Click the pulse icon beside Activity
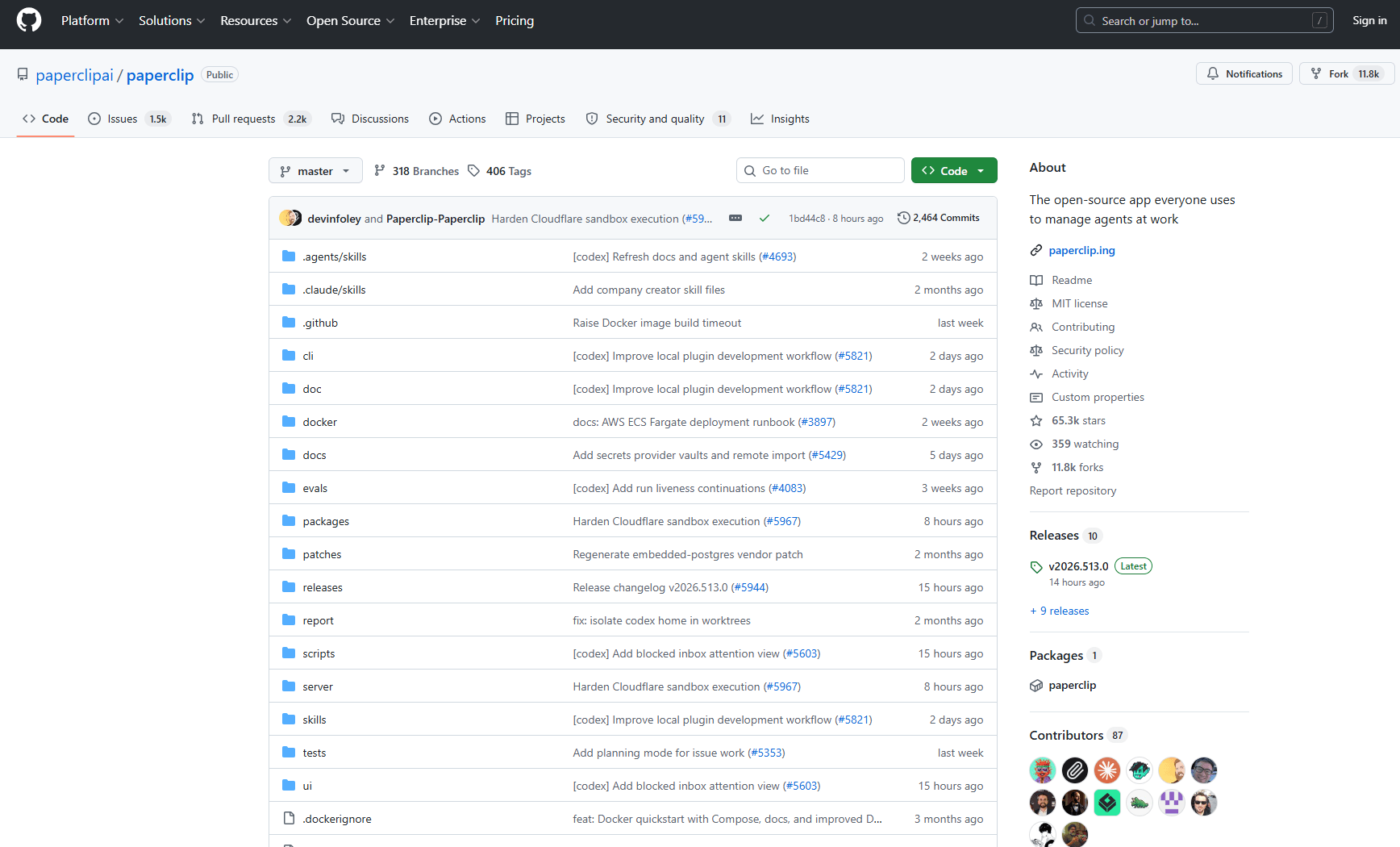The width and height of the screenshot is (1400, 847). coord(1036,374)
